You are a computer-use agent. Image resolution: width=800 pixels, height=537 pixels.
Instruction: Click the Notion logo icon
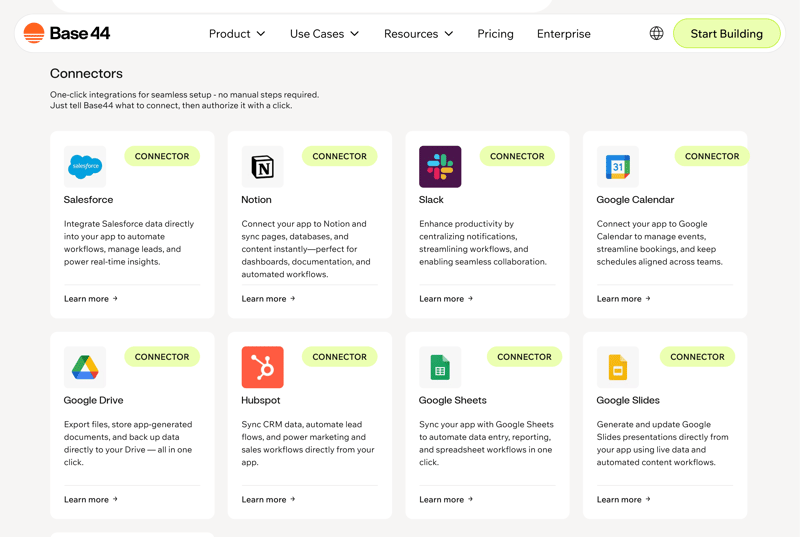(262, 167)
